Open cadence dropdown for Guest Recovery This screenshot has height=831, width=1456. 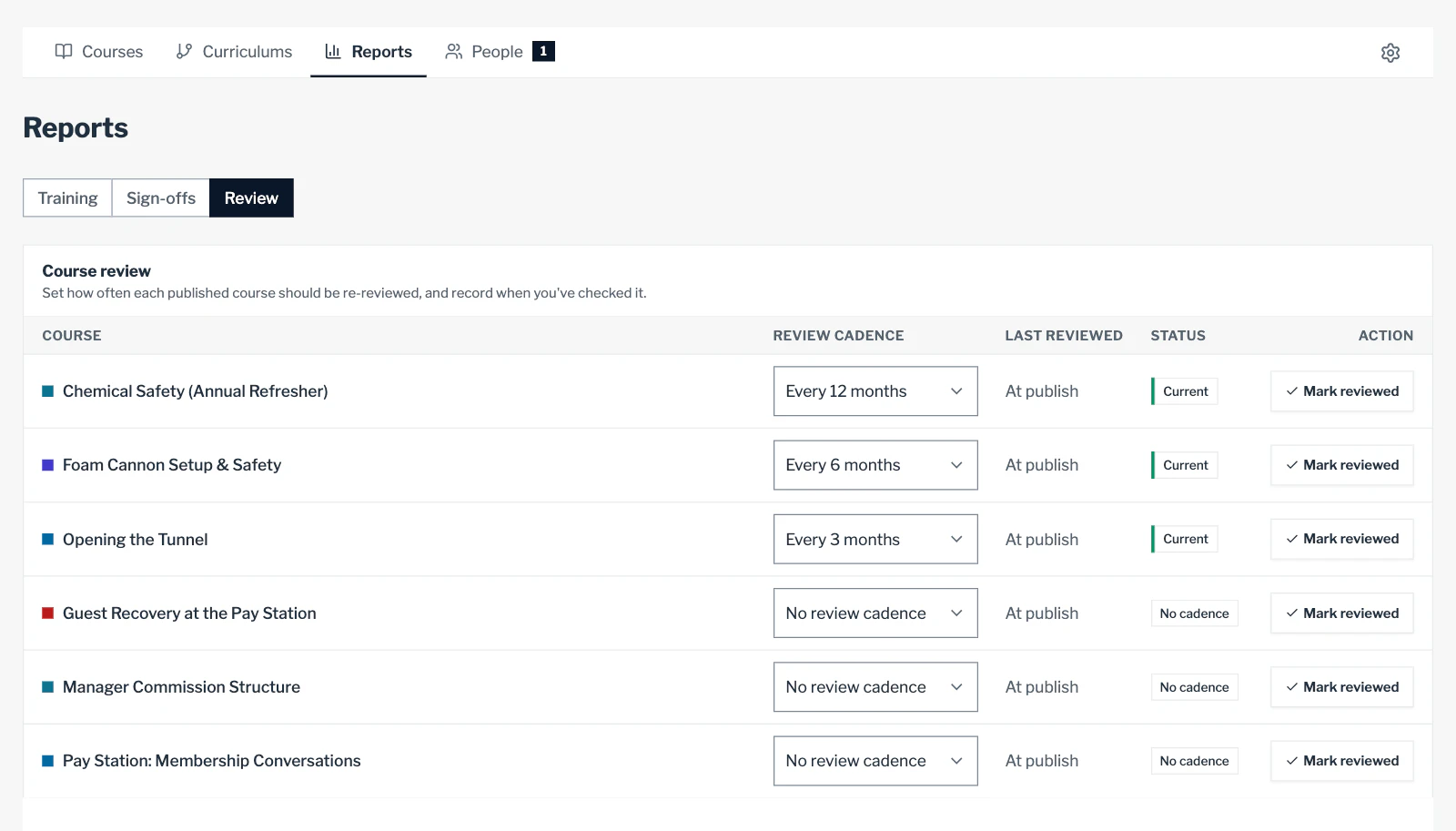coord(875,613)
